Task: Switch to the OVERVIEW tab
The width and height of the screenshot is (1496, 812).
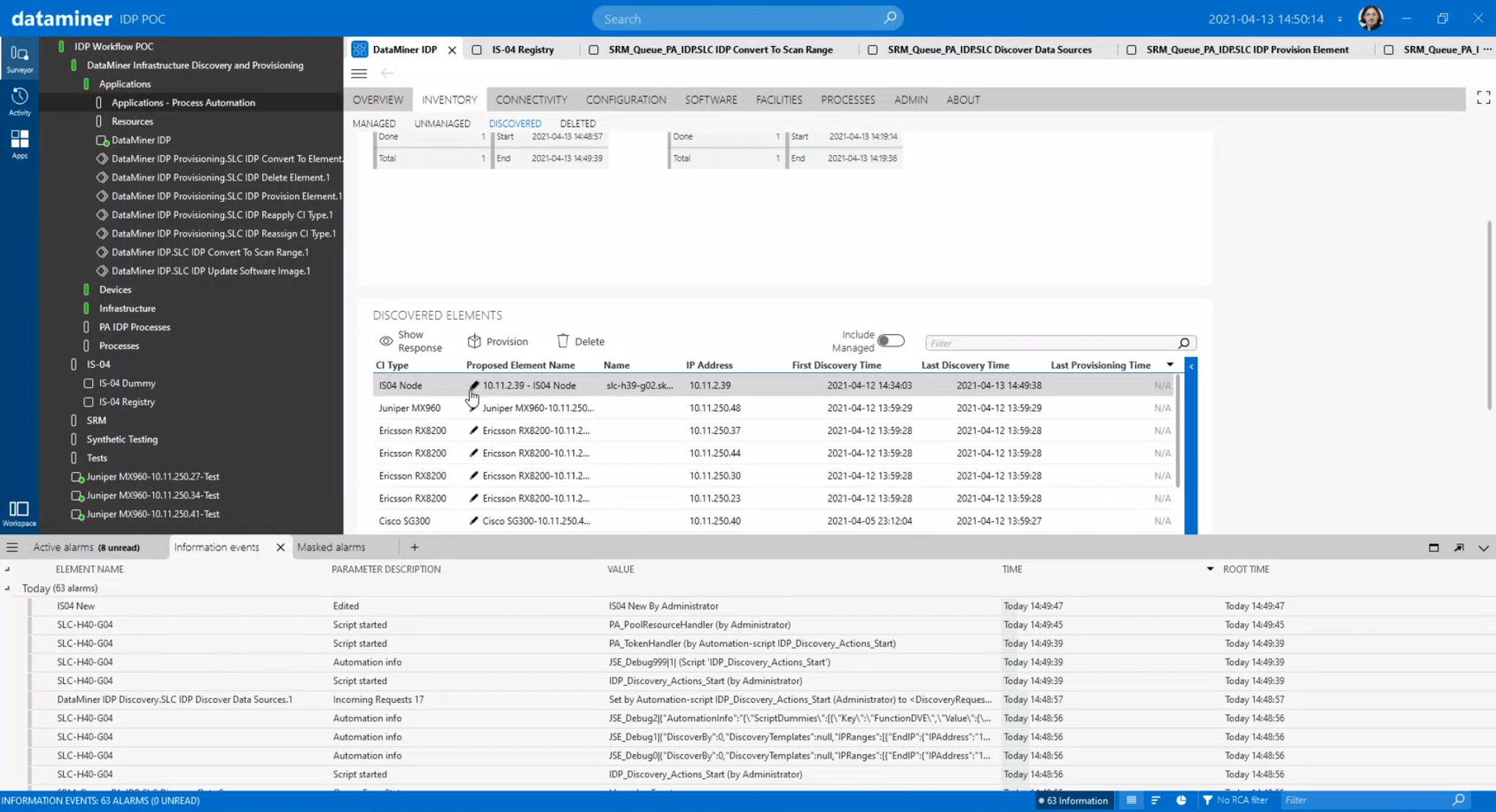Action: [378, 99]
